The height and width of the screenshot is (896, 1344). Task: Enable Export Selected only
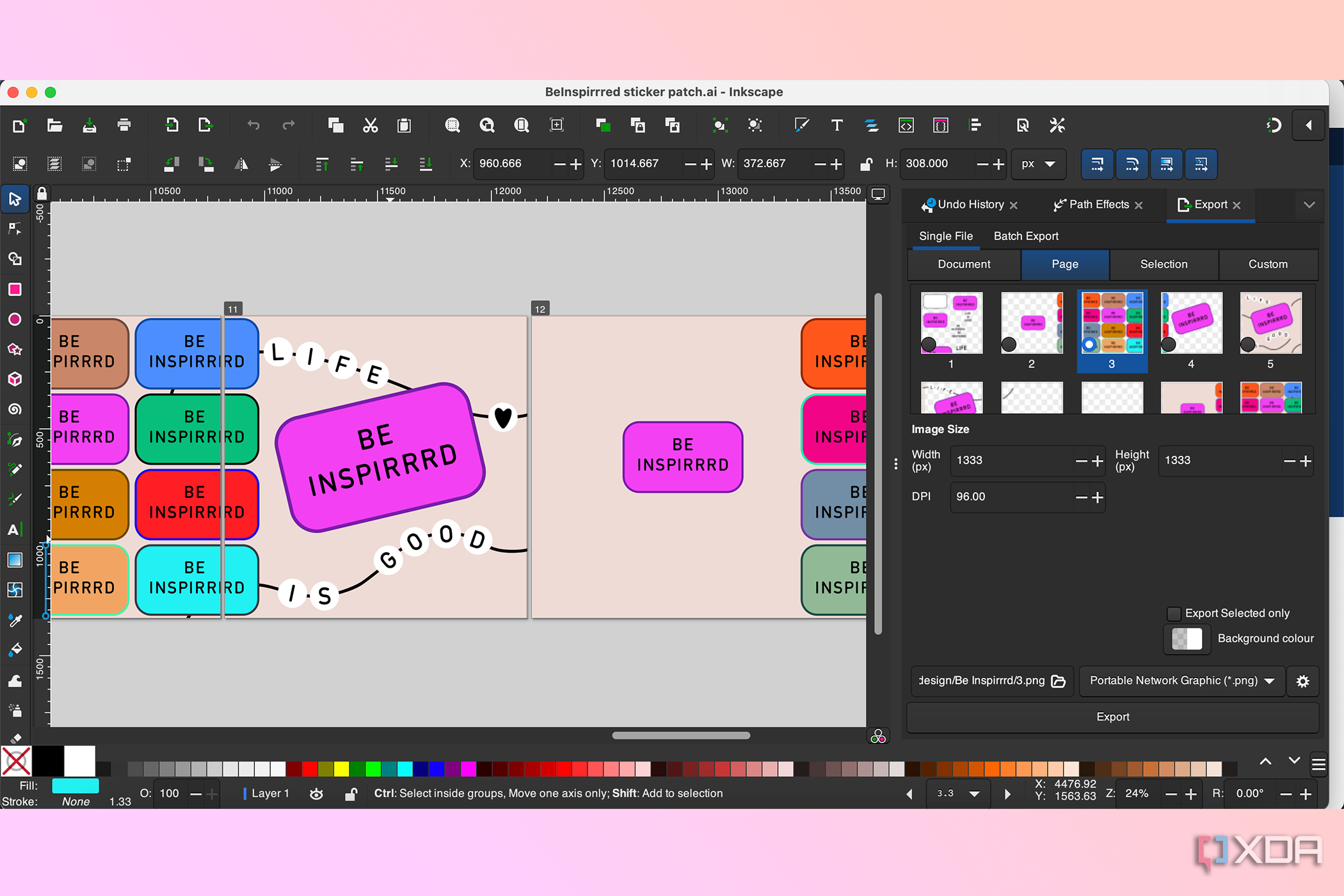pos(1175,613)
